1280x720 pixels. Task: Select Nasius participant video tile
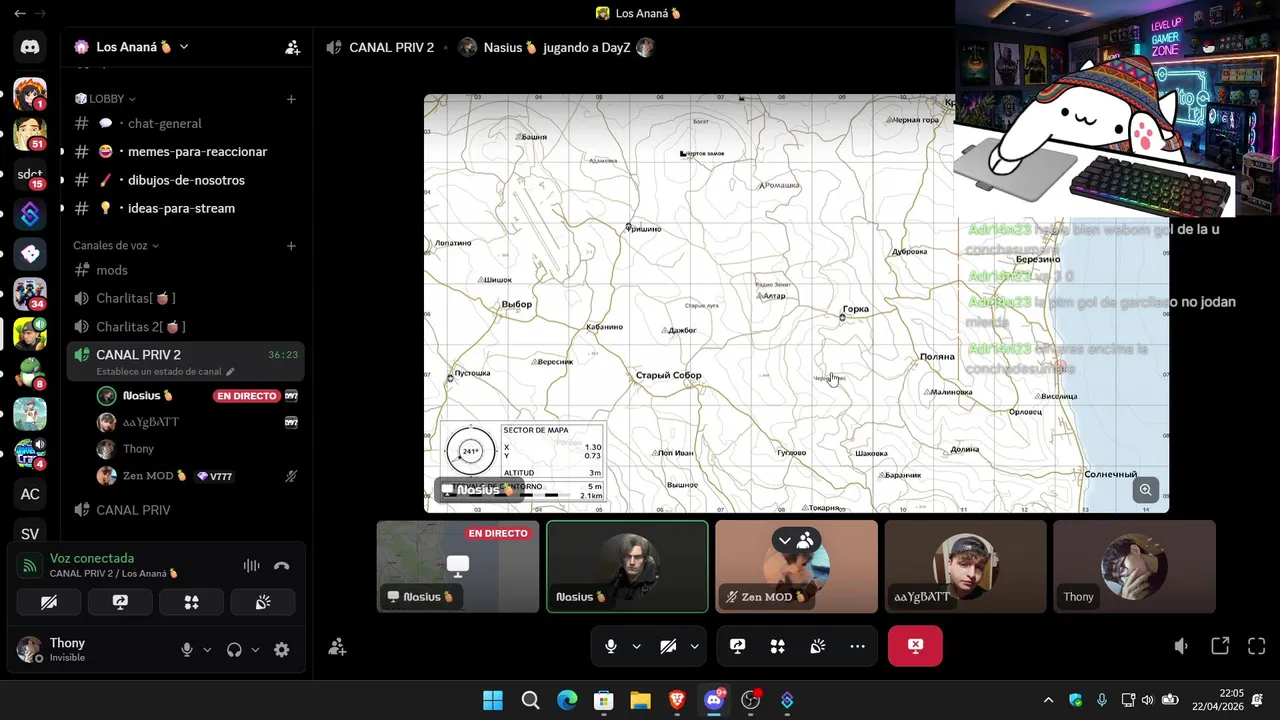pyautogui.click(x=627, y=566)
